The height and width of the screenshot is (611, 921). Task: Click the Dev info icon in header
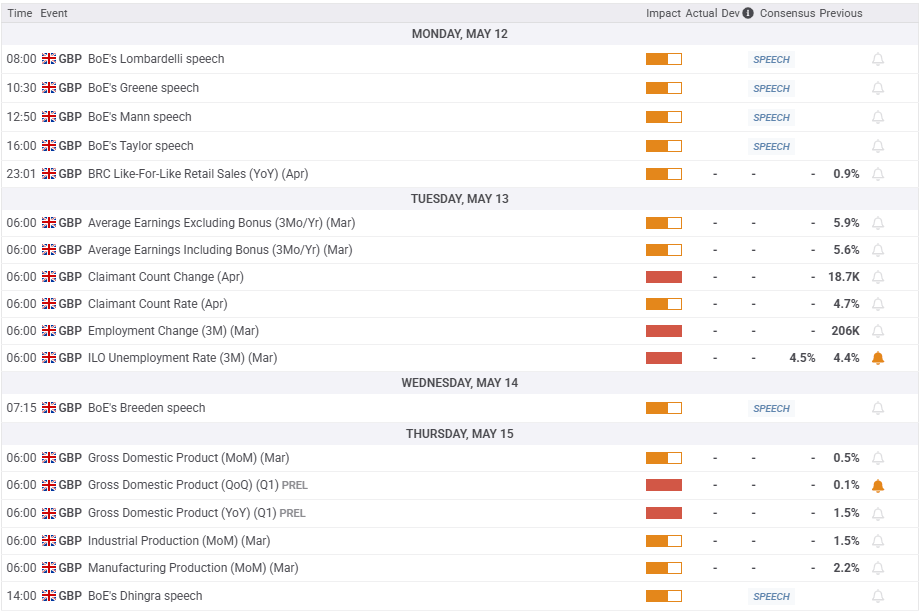[747, 13]
